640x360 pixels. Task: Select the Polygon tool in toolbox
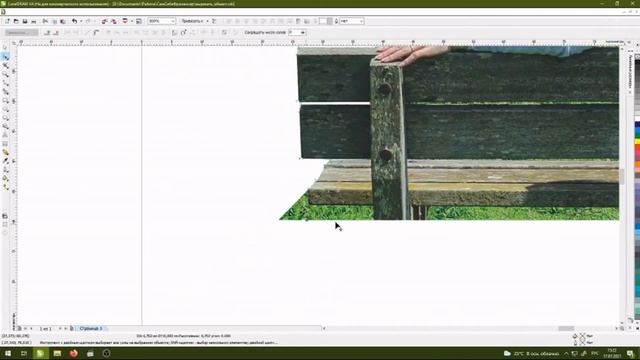(x=5, y=118)
